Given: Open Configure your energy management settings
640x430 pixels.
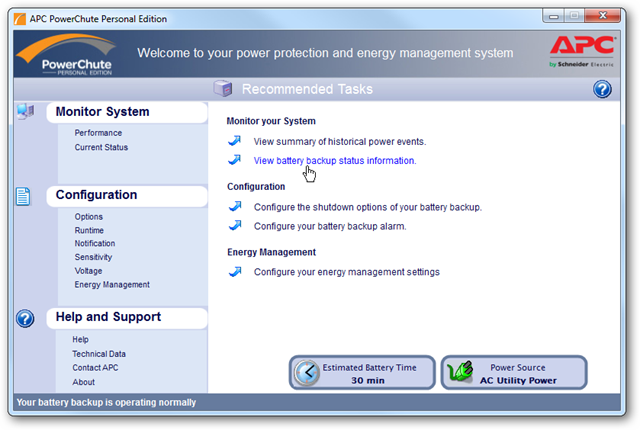Looking at the screenshot, I should point(346,271).
